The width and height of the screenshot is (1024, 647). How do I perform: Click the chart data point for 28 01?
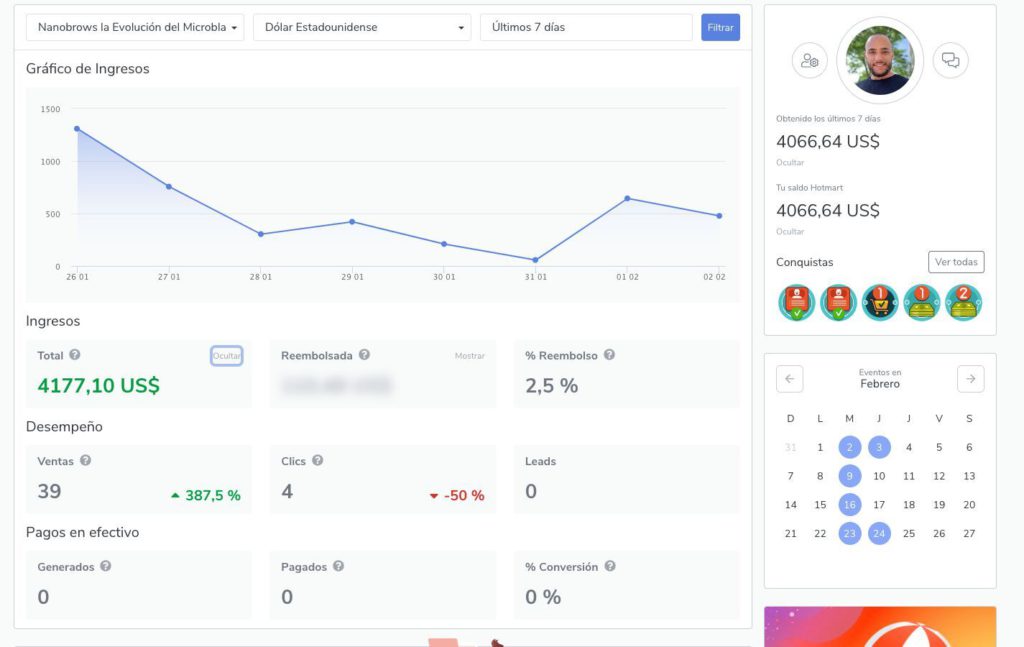point(261,234)
